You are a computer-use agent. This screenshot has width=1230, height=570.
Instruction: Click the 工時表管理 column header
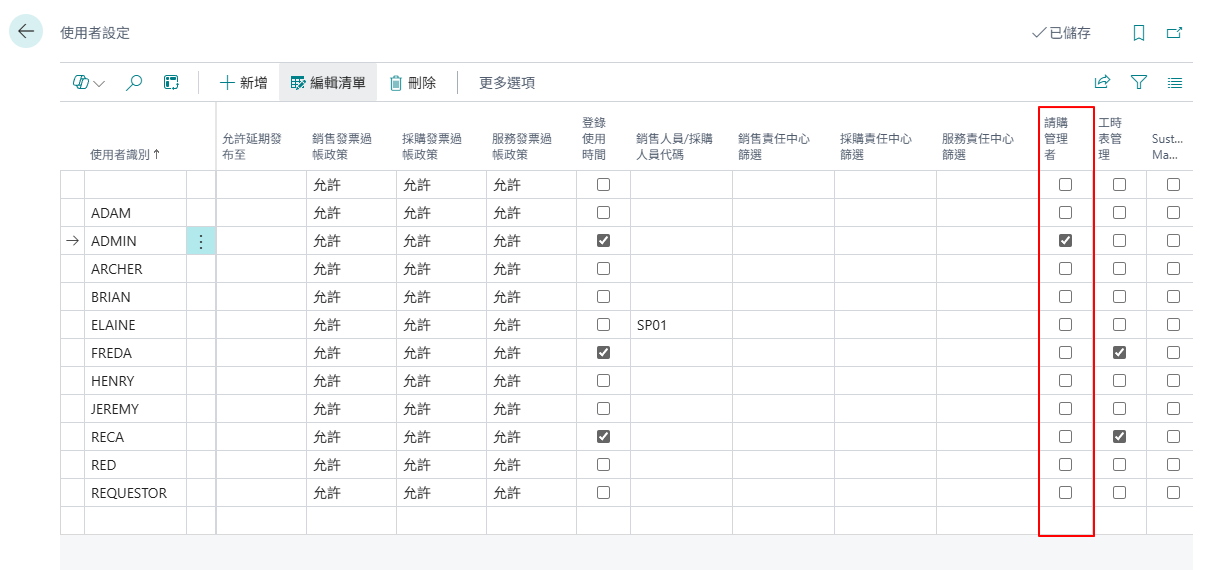1111,139
